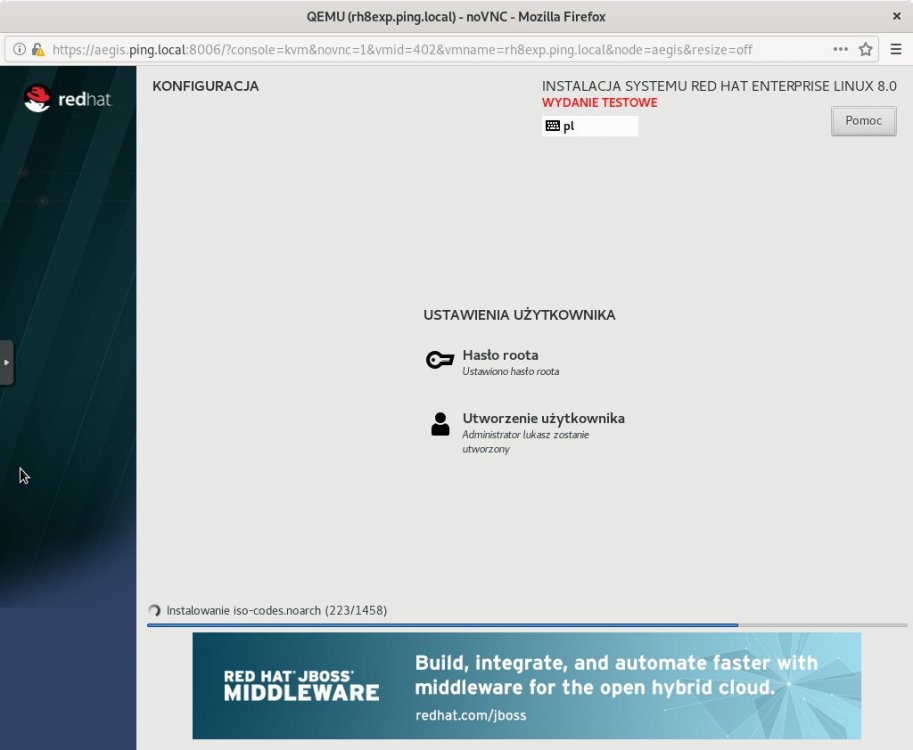Click the USTAWIENIA UŻYTKOWNIKA heading
The width and height of the screenshot is (913, 750).
click(x=519, y=315)
